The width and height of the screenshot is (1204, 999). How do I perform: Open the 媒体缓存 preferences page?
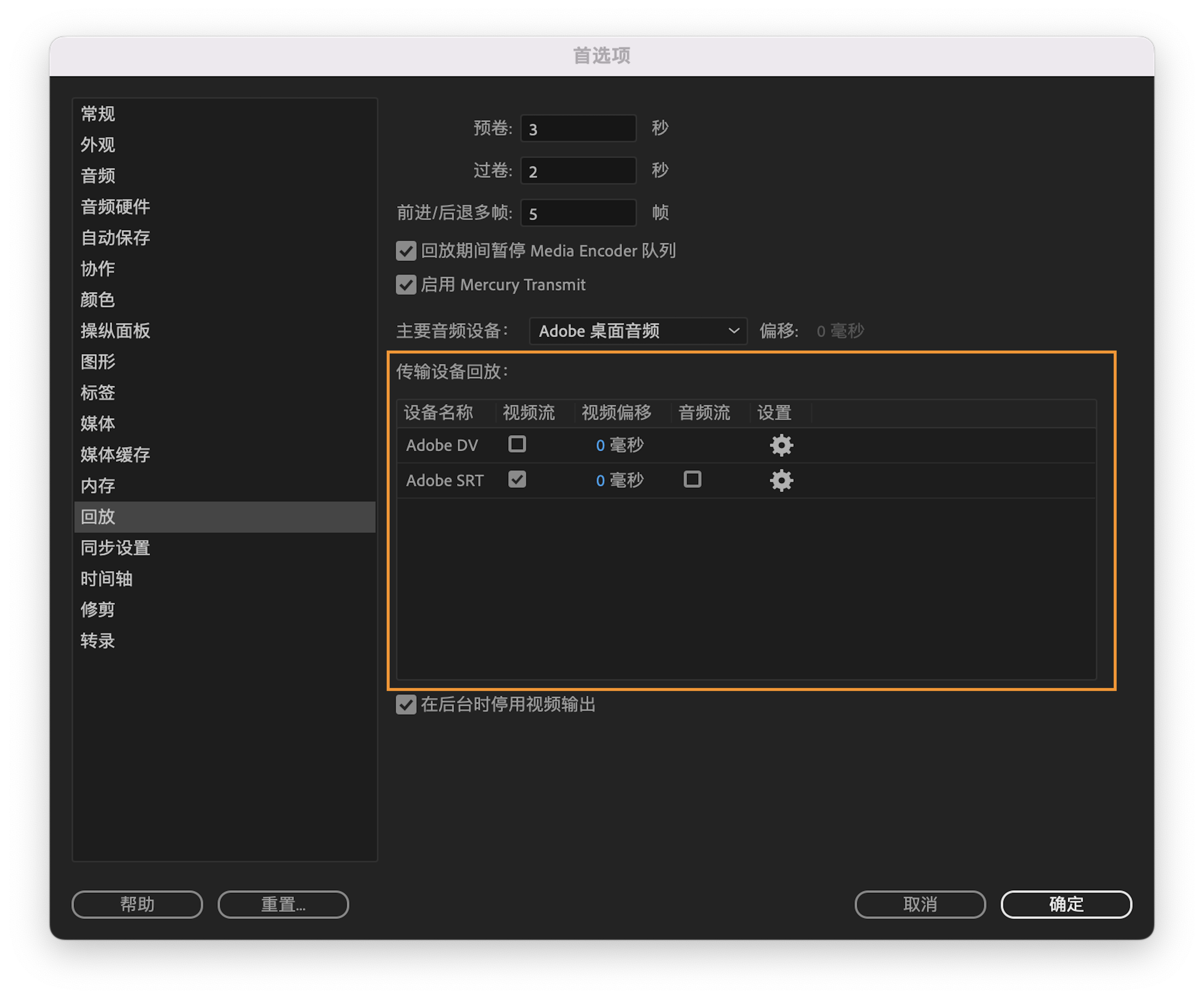coord(115,455)
